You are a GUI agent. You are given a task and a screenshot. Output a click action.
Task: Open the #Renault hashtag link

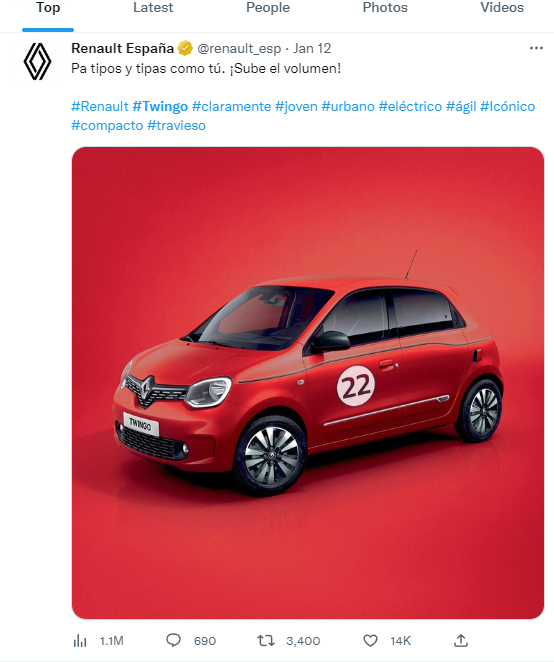(x=100, y=106)
